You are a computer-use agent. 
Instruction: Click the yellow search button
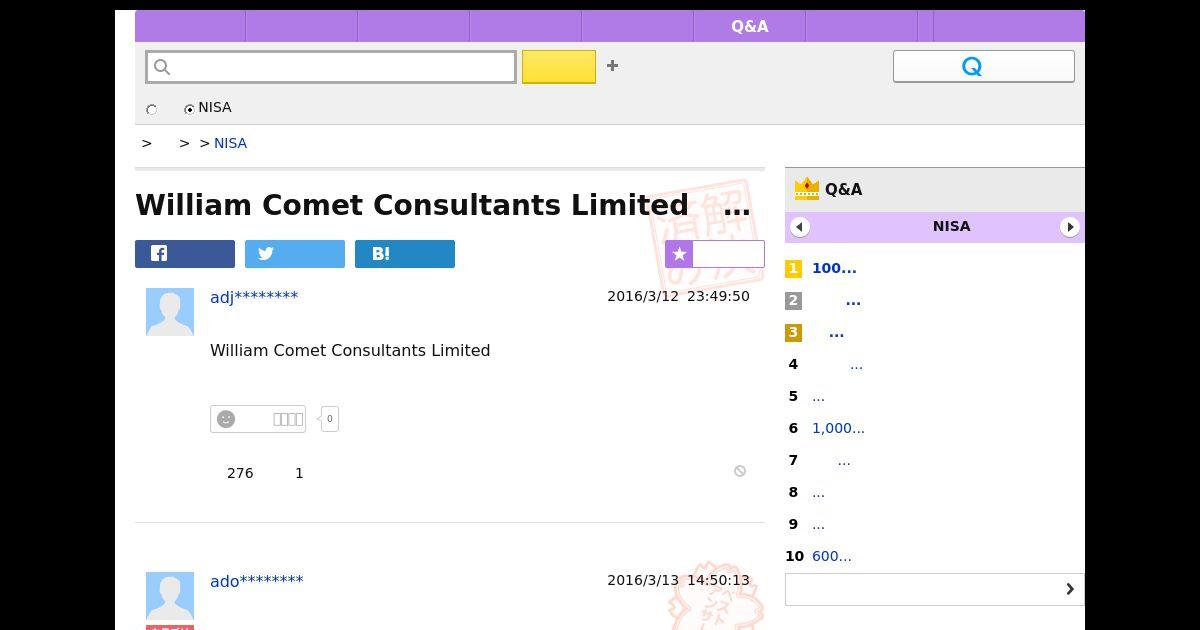click(559, 67)
